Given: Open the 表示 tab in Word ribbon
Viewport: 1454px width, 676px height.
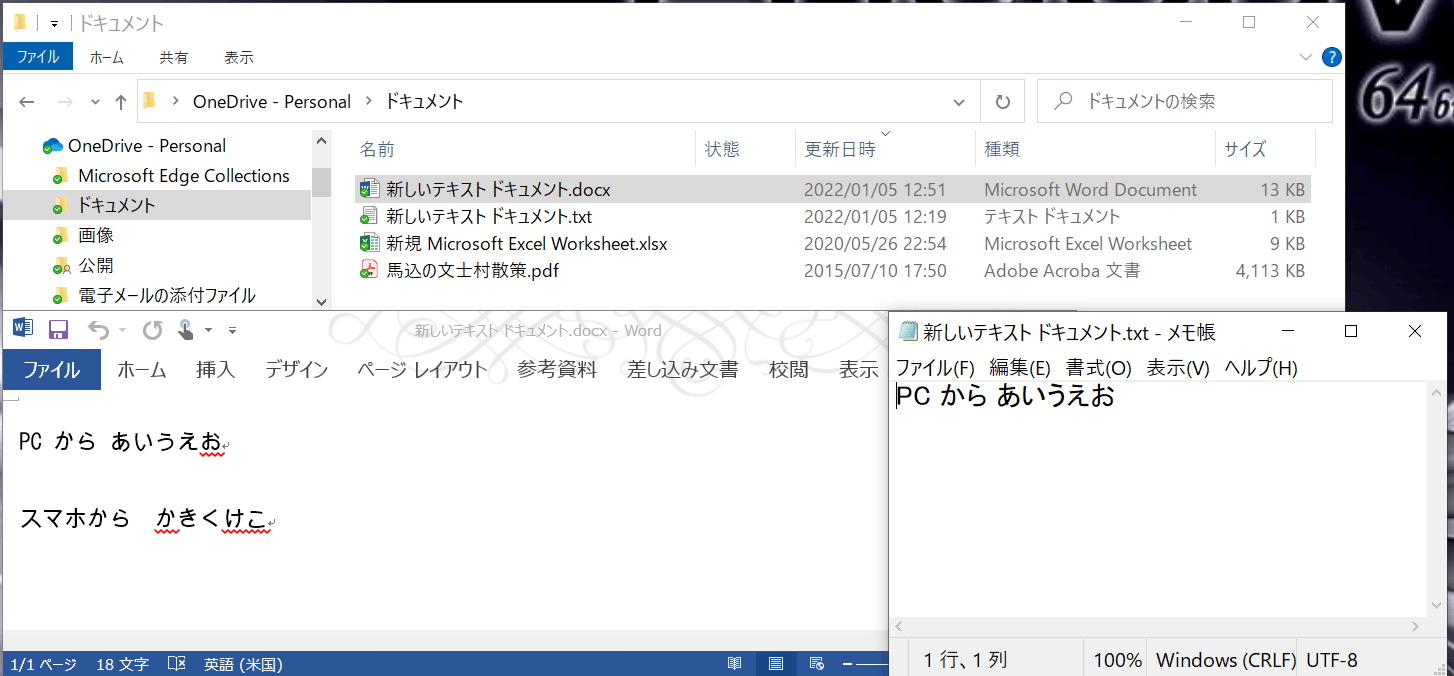Looking at the screenshot, I should coord(858,369).
